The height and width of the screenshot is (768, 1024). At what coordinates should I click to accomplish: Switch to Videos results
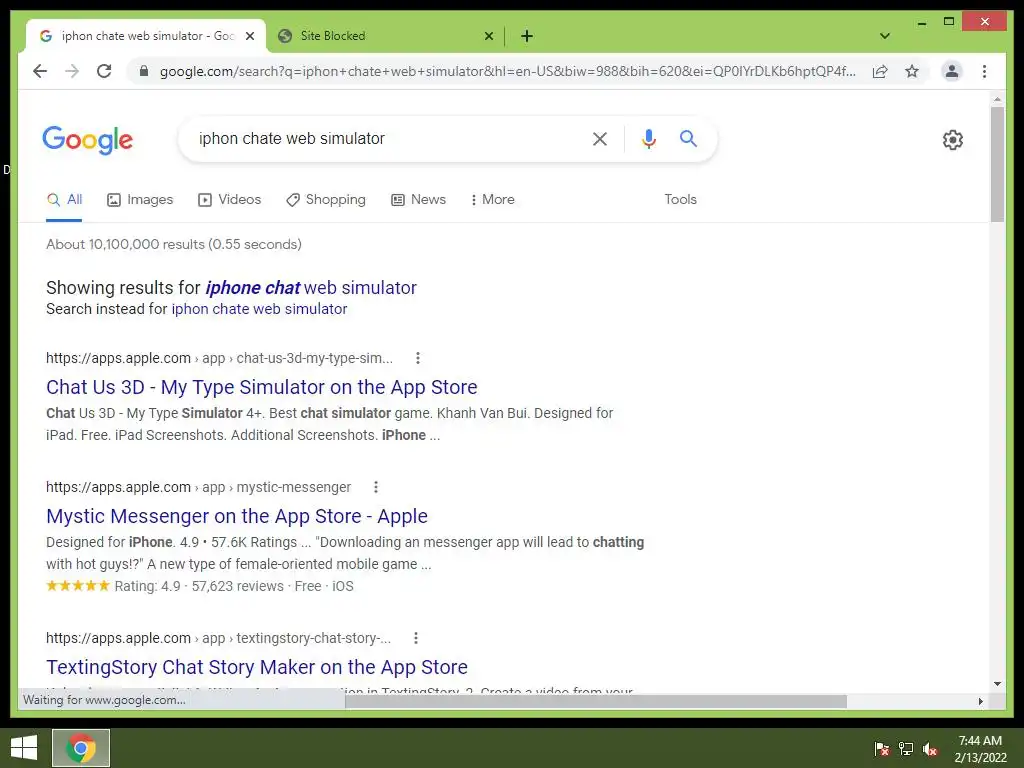tap(229, 200)
